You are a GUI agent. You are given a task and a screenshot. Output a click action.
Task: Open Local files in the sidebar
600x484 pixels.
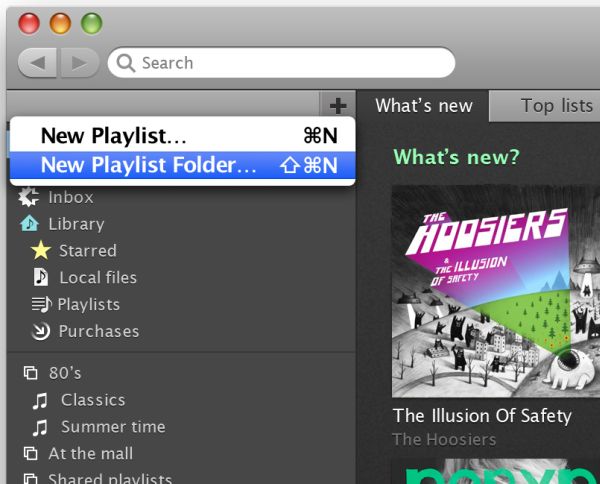(98, 278)
